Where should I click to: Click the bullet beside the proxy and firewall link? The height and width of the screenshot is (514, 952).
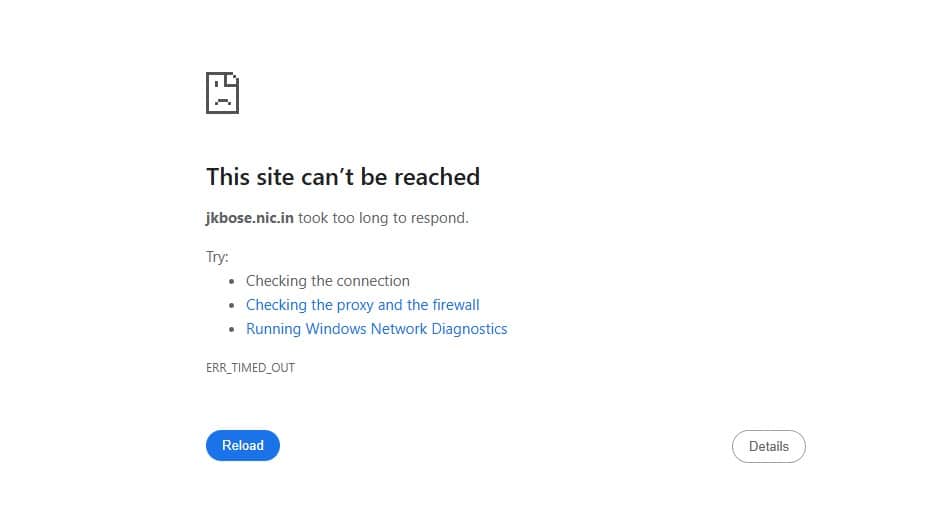point(233,305)
